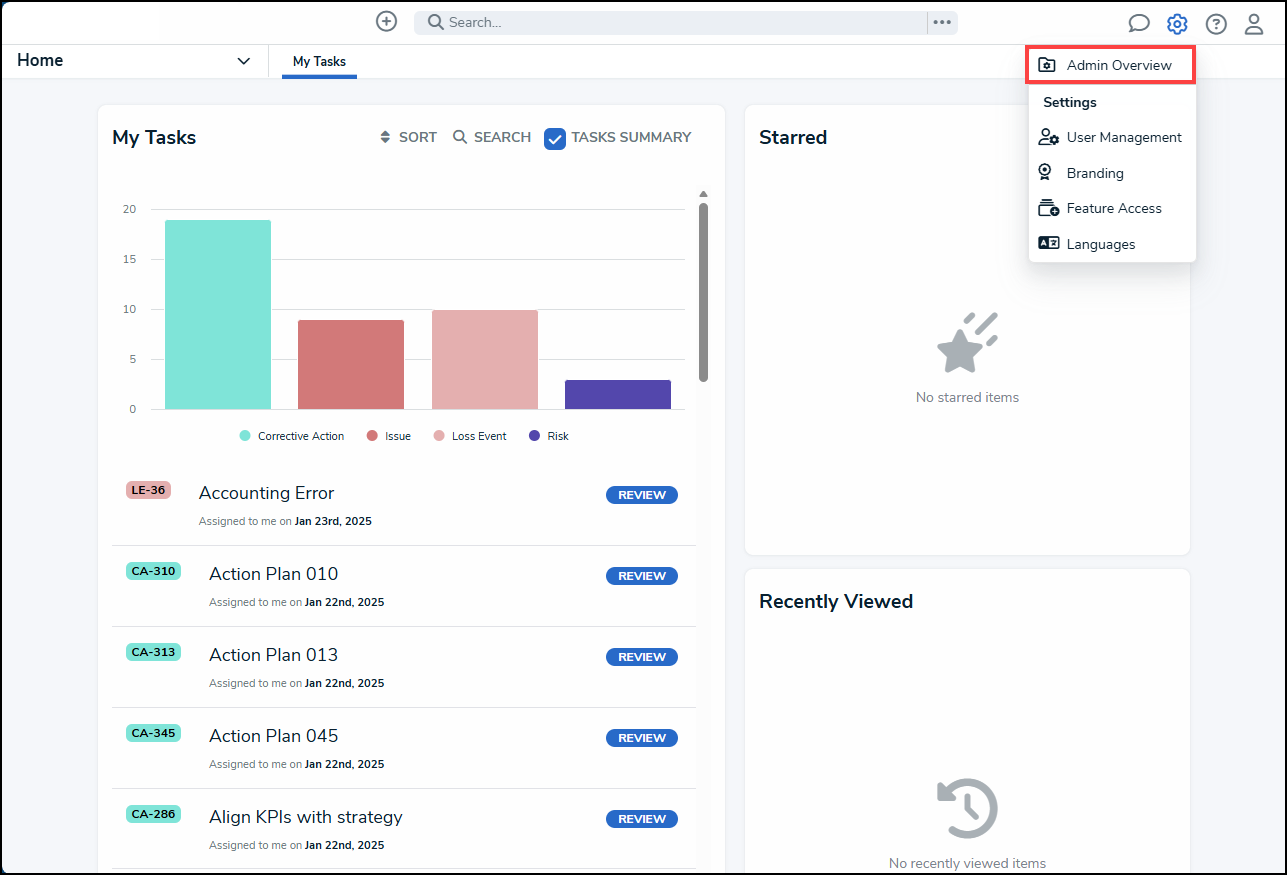Open the Align KPIs with strategy task link

pos(305,816)
